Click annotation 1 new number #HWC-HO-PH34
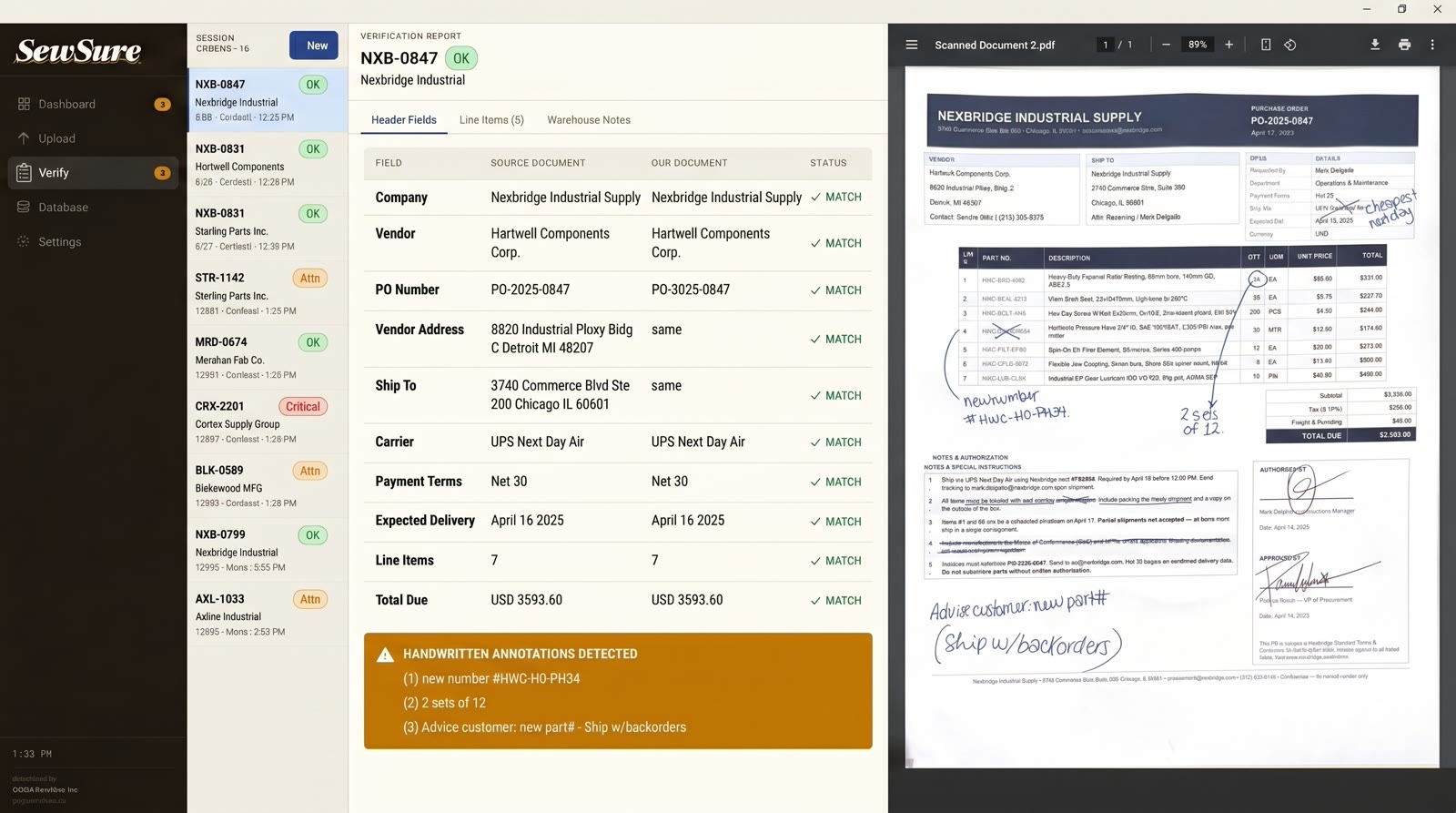Viewport: 1456px width, 813px height. [x=491, y=678]
